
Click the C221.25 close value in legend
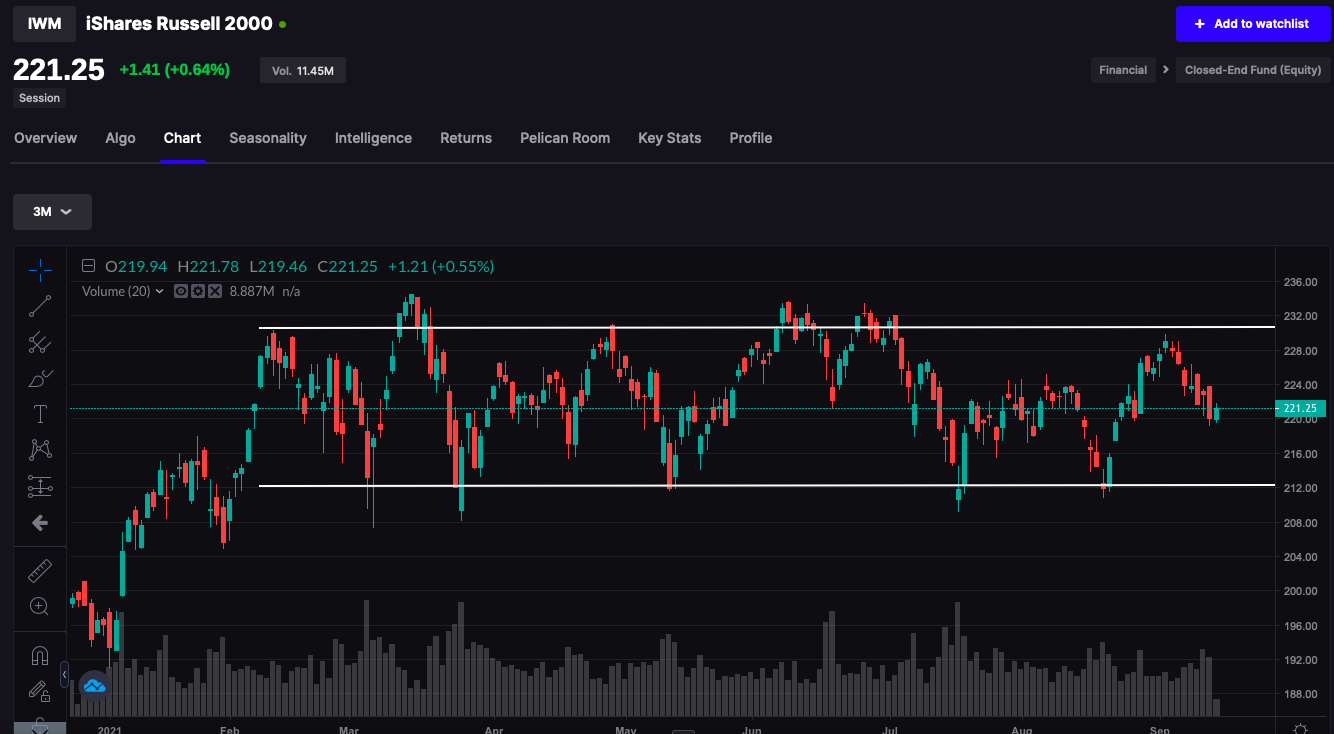pyautogui.click(x=348, y=266)
